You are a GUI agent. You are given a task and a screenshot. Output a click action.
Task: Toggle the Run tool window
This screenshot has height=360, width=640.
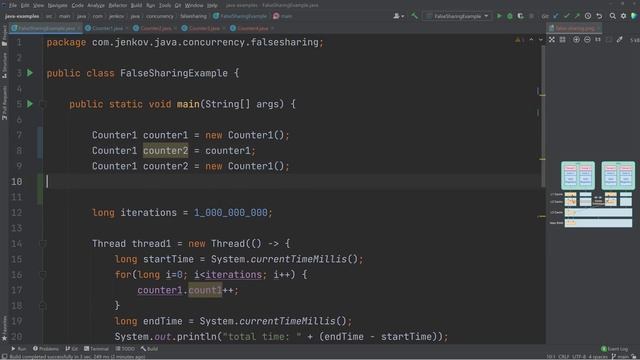(x=18, y=349)
